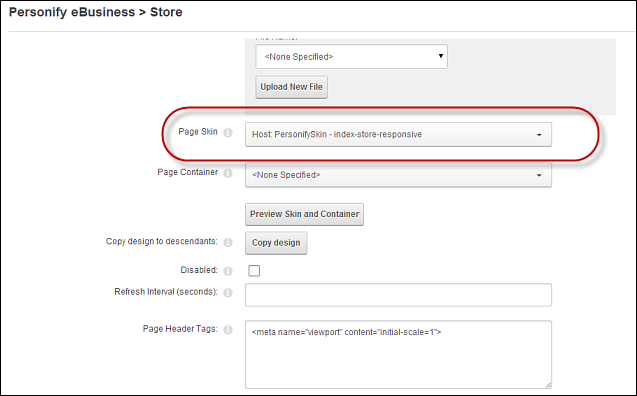Click Preview Skin and Container
The width and height of the screenshot is (637, 396).
tap(304, 214)
